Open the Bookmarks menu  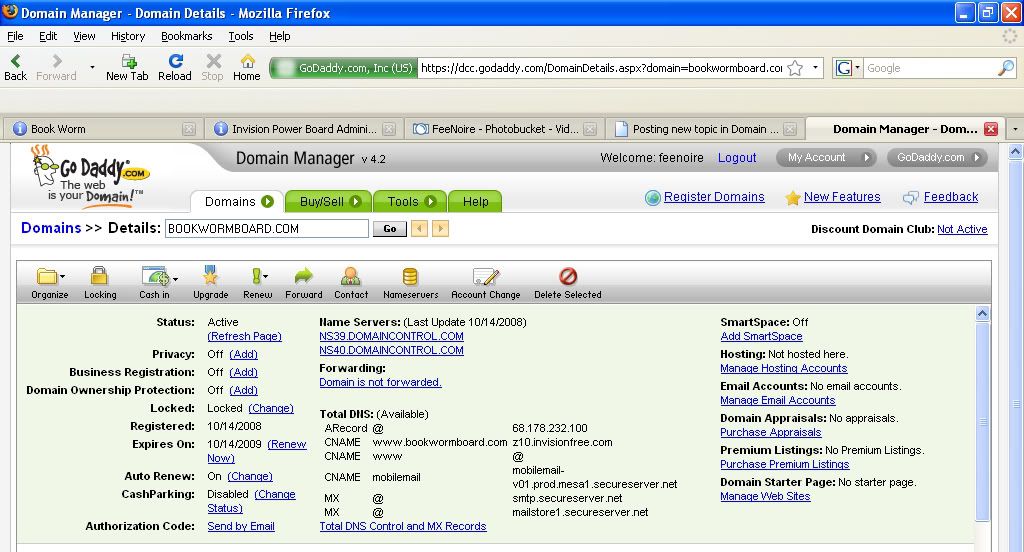click(186, 36)
